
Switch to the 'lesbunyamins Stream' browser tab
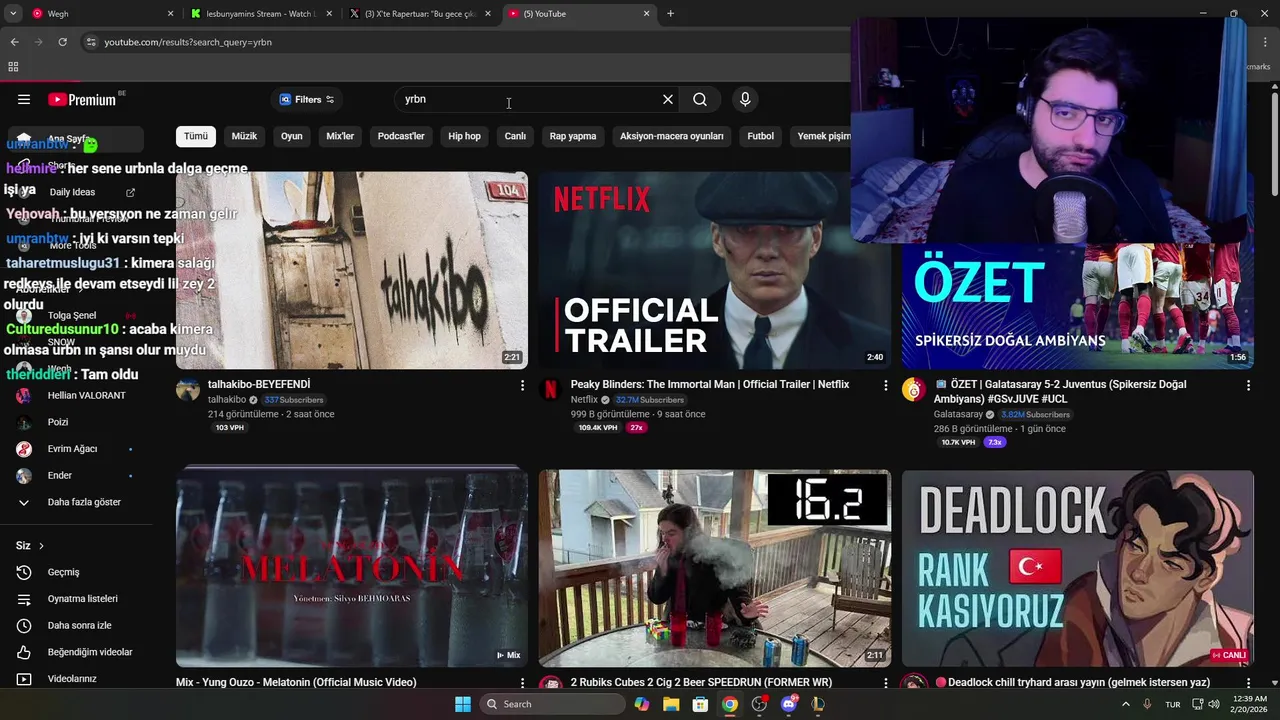(x=260, y=14)
